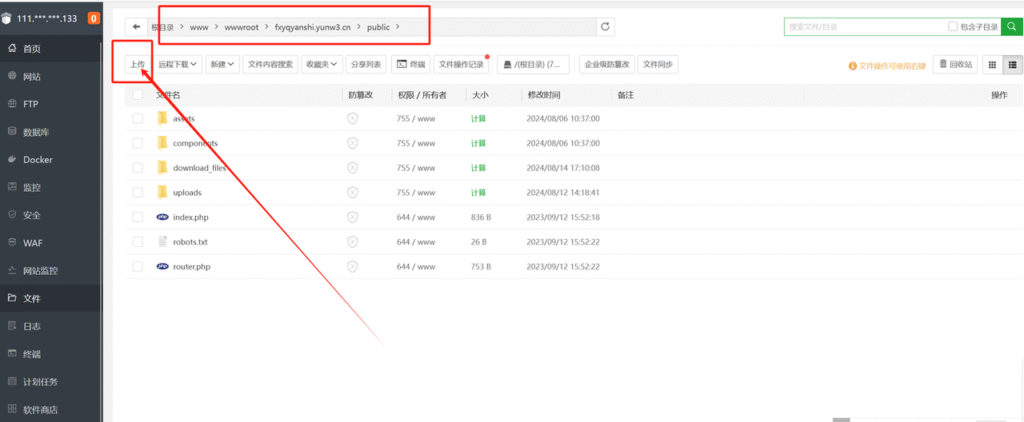The image size is (1024, 422).
Task: Check the uploads row checkbox
Action: coord(137,193)
